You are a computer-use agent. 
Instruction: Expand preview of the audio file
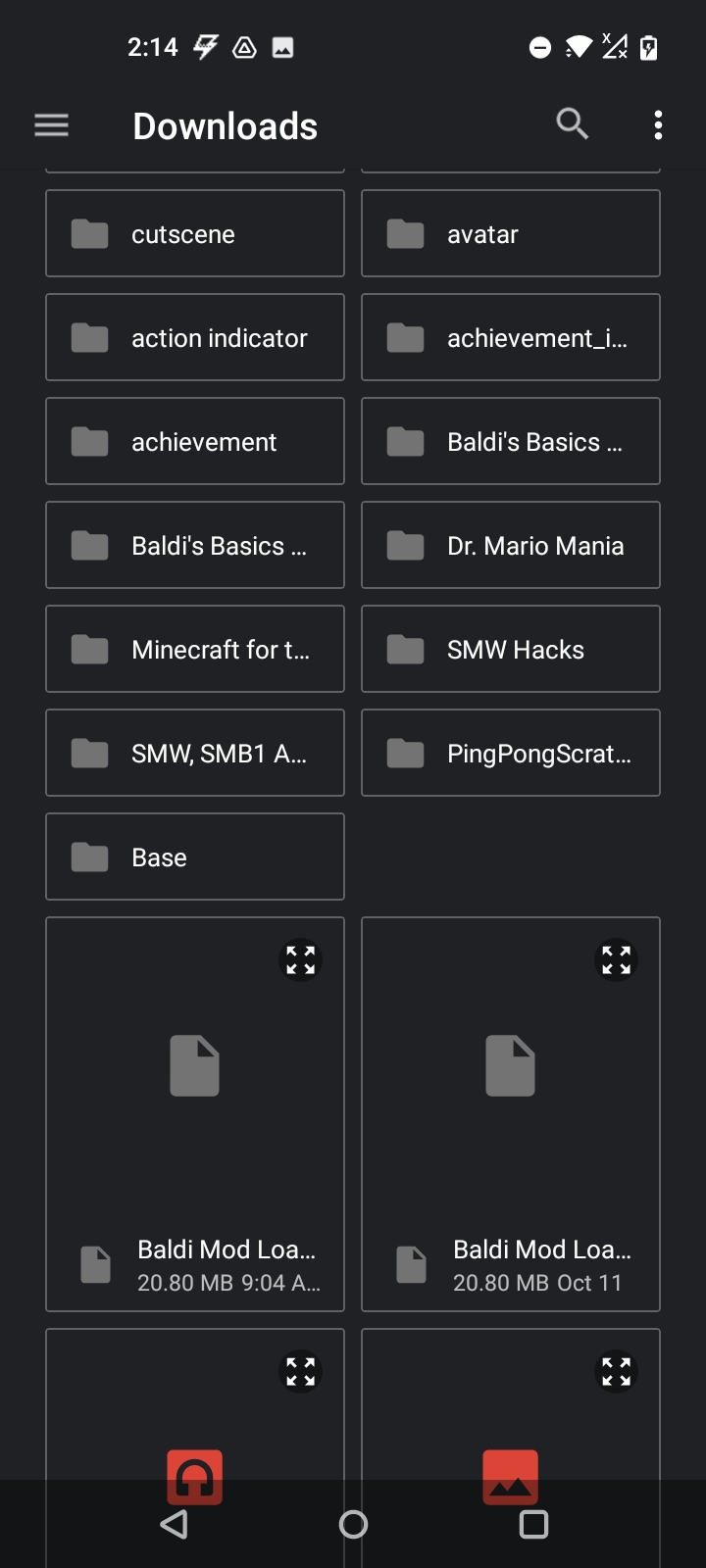(301, 1372)
